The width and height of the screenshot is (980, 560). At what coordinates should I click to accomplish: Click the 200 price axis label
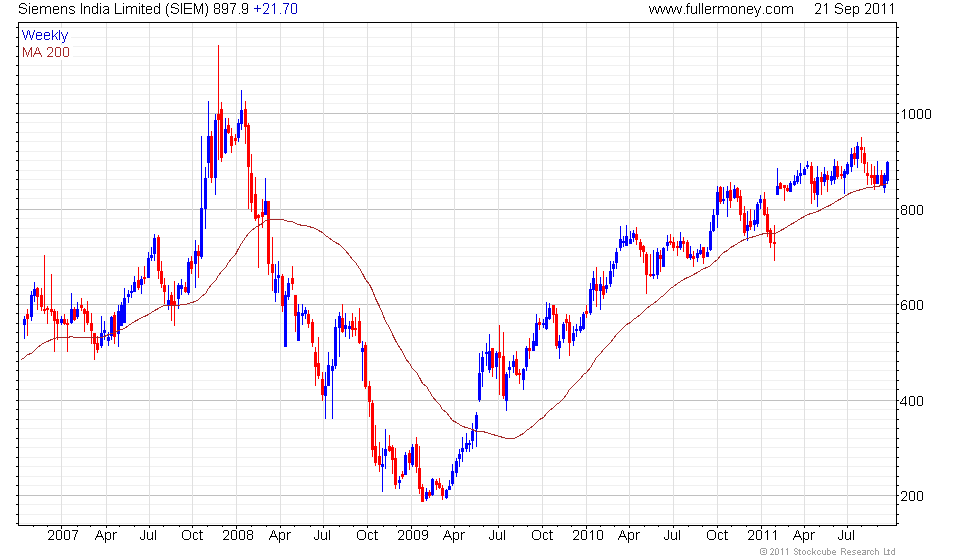[912, 496]
